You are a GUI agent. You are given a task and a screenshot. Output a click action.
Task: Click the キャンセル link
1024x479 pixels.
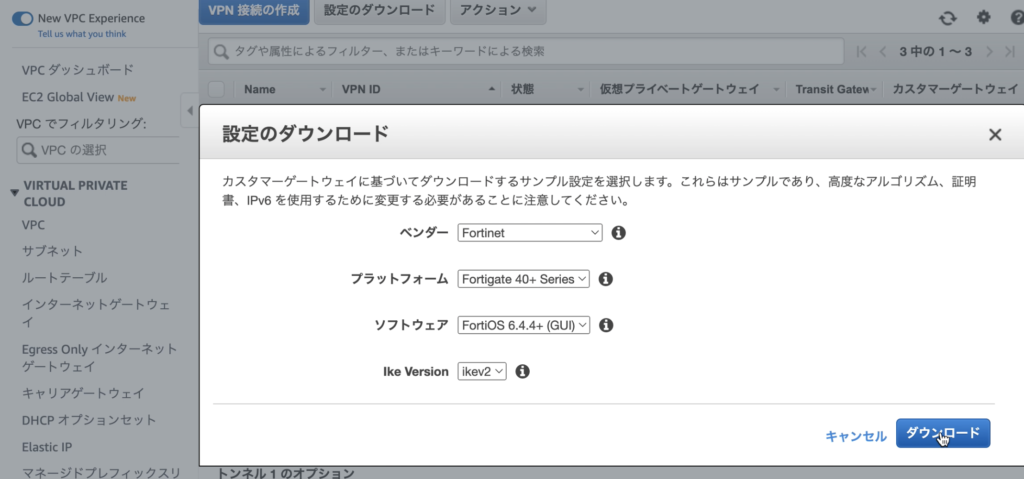[856, 436]
